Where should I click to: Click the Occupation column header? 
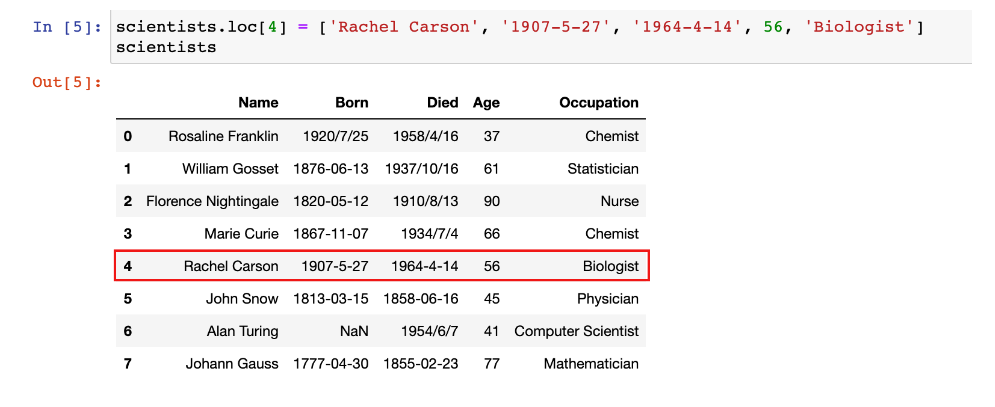[599, 103]
